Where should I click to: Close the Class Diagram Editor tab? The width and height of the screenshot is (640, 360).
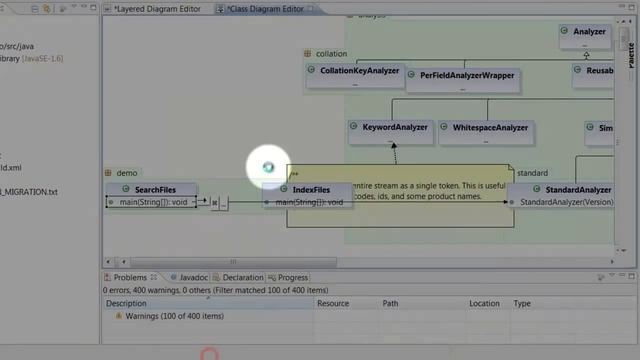coord(311,8)
